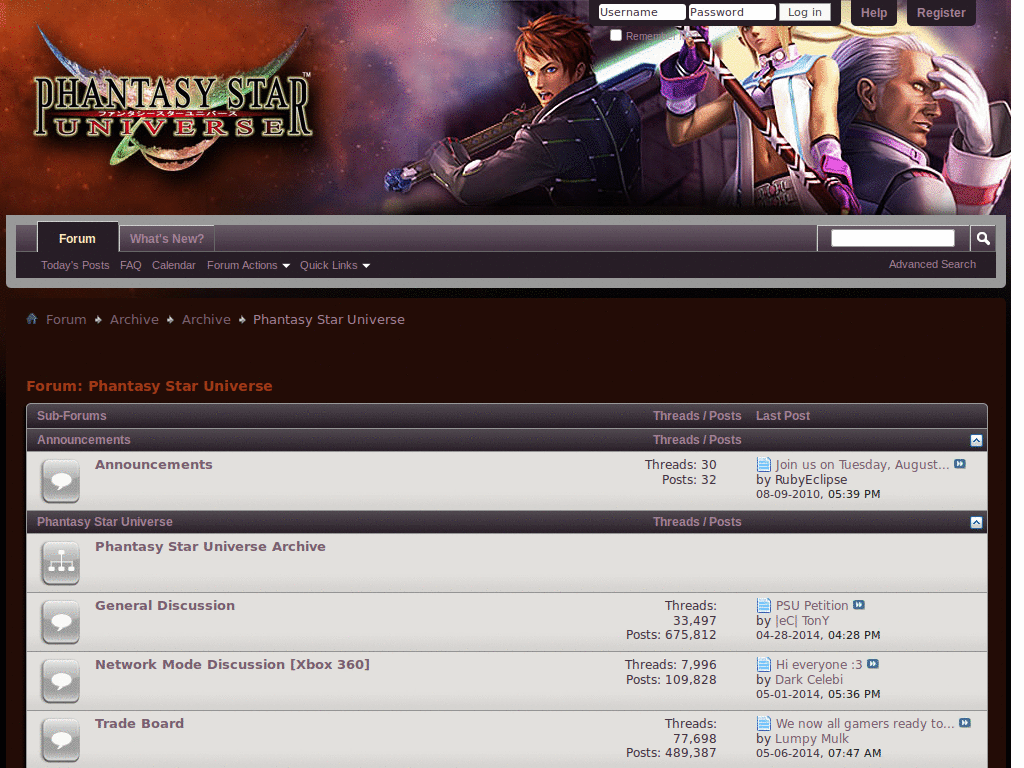Focus the Password input field
1024x768 pixels.
[x=732, y=12]
